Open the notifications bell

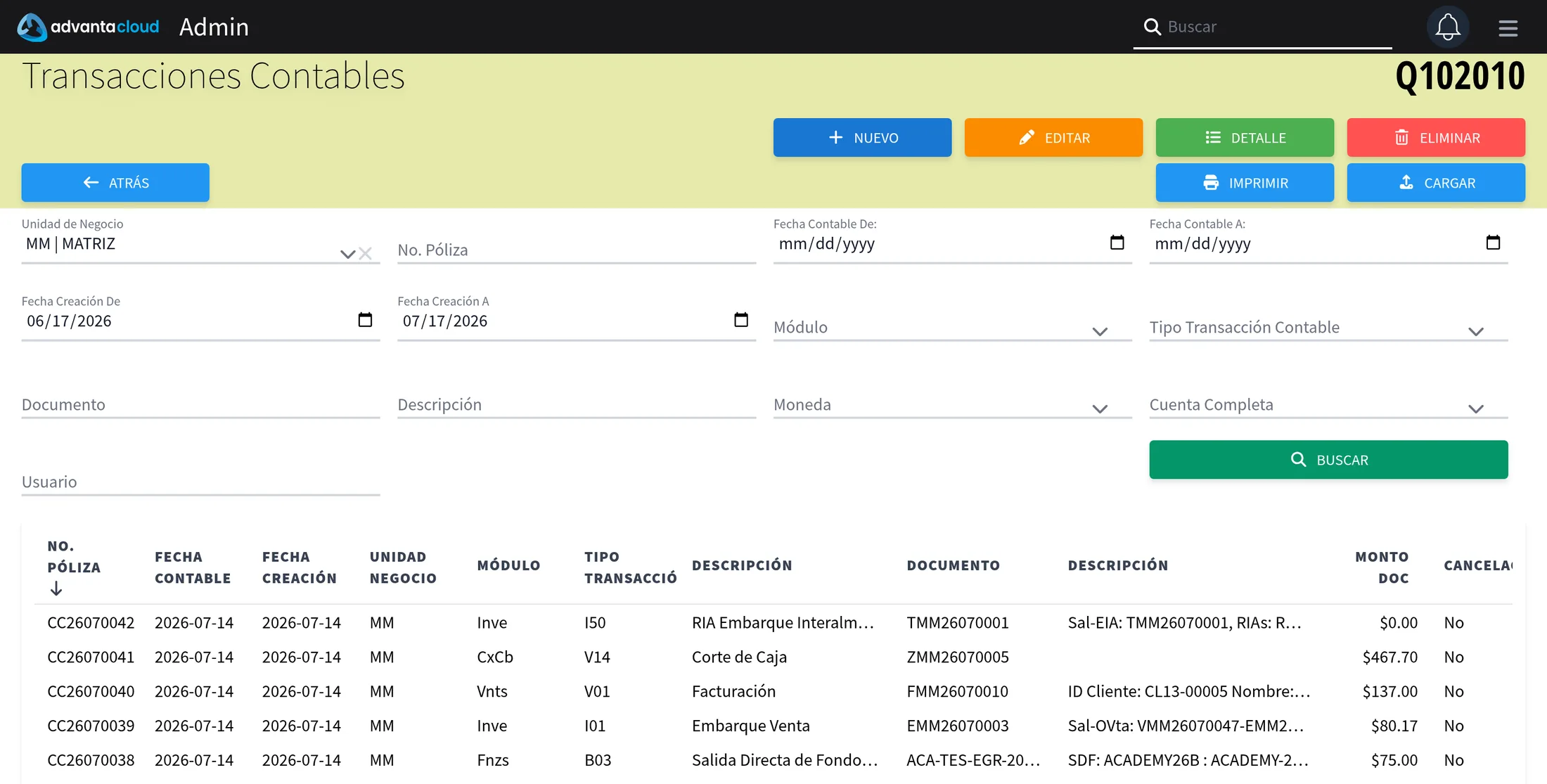click(1447, 27)
